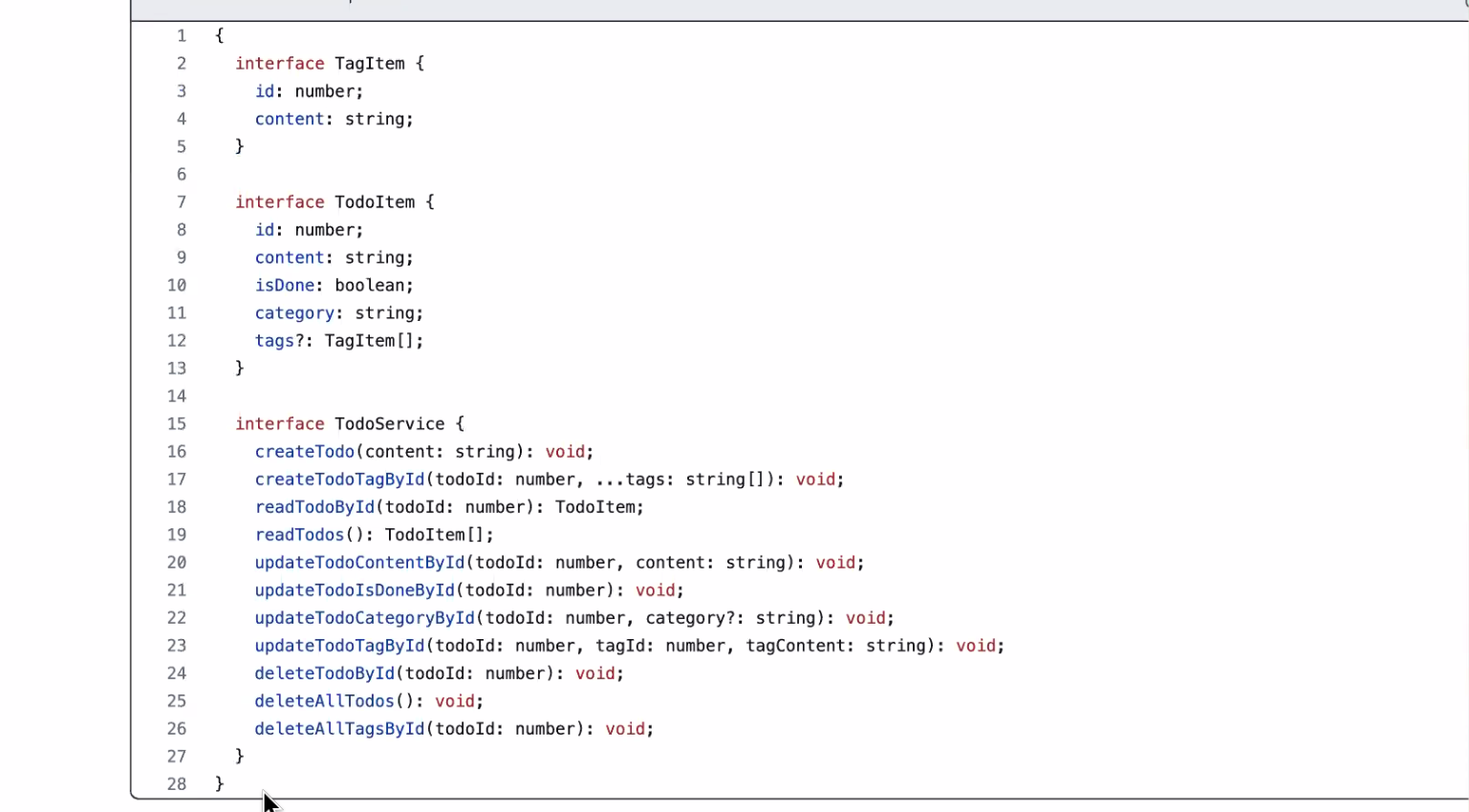Screen dimensions: 1469x812
Task: Click the 'TodoService' interface name
Action: click(390, 424)
